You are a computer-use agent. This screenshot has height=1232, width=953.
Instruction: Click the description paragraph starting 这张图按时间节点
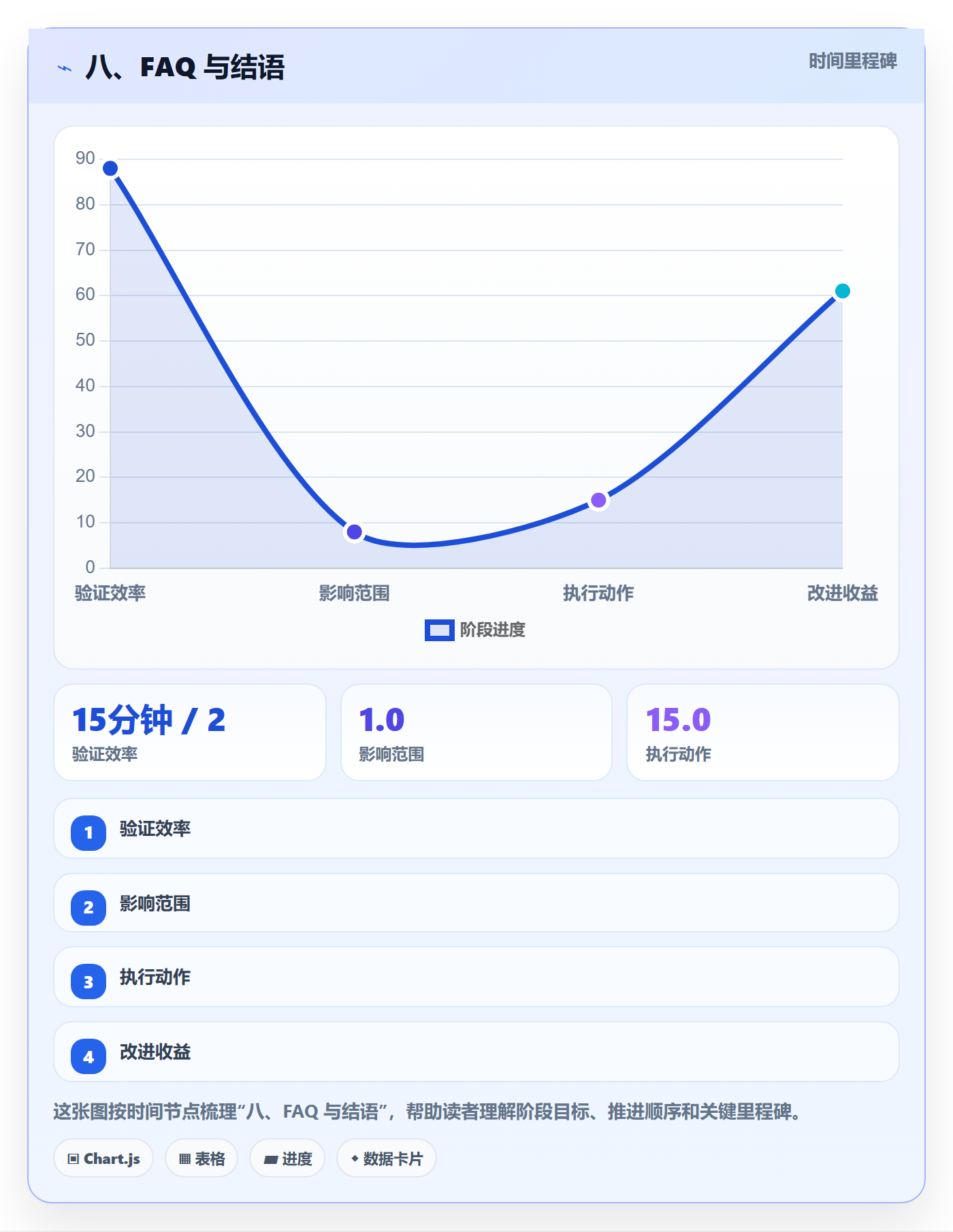coord(429,1112)
